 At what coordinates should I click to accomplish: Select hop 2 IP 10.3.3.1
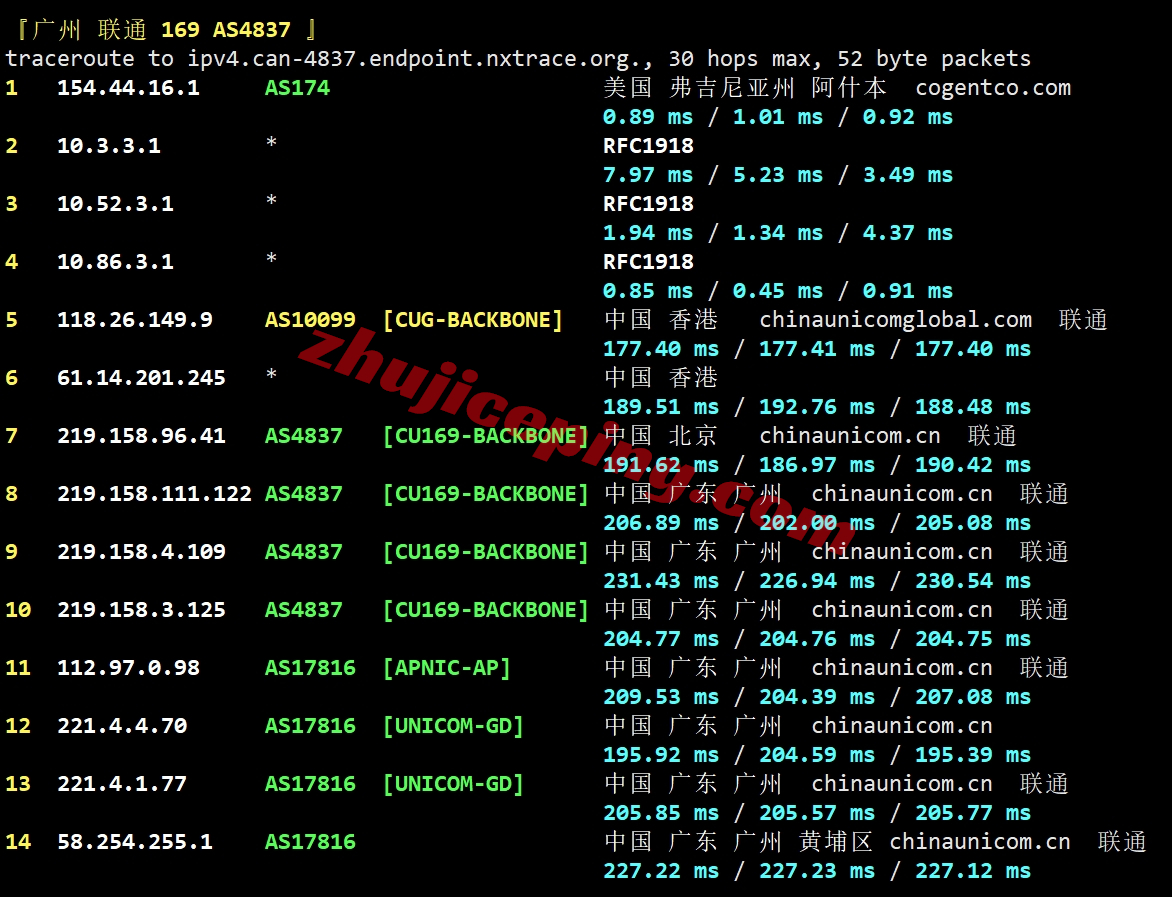109,146
